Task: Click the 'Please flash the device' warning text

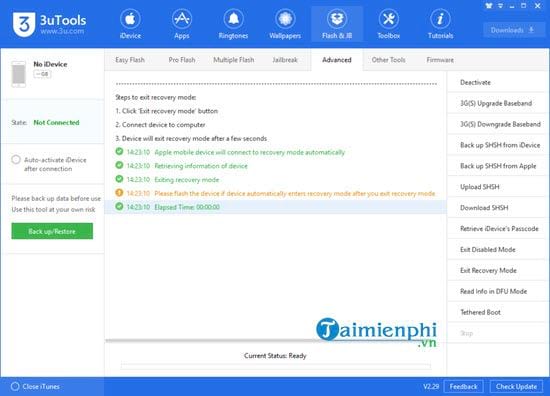Action: (x=295, y=194)
